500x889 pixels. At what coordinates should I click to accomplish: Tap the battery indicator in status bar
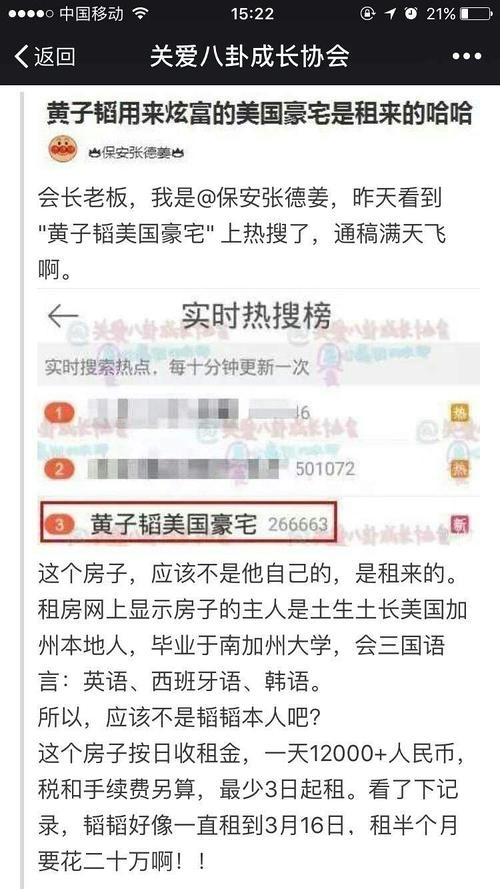tap(477, 14)
